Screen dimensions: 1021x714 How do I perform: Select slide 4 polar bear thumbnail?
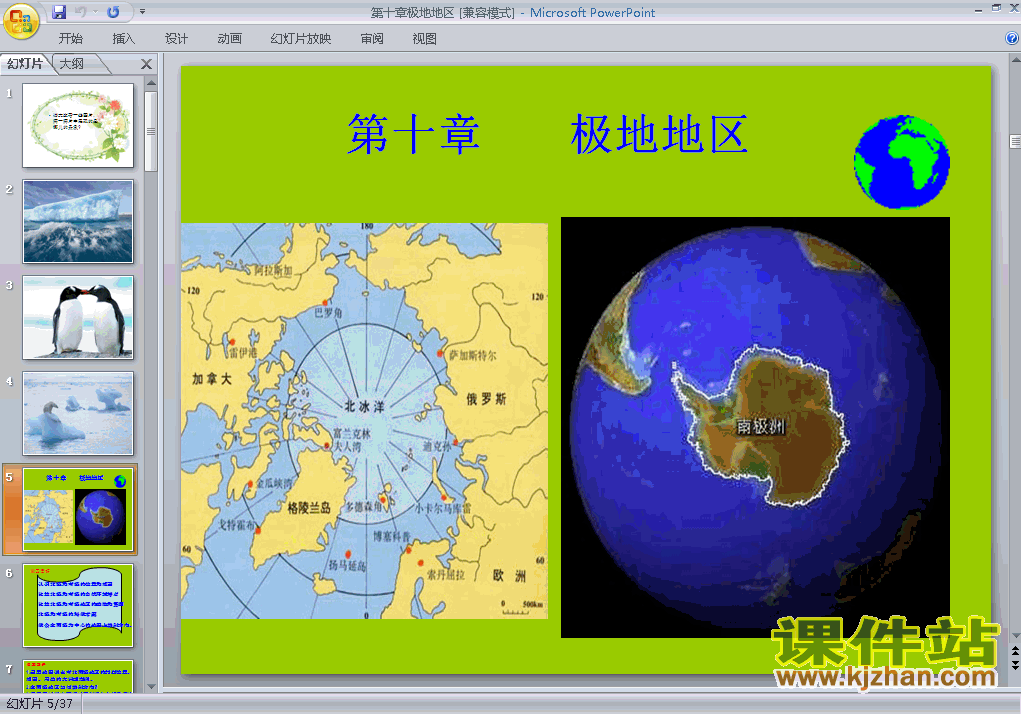pos(78,413)
